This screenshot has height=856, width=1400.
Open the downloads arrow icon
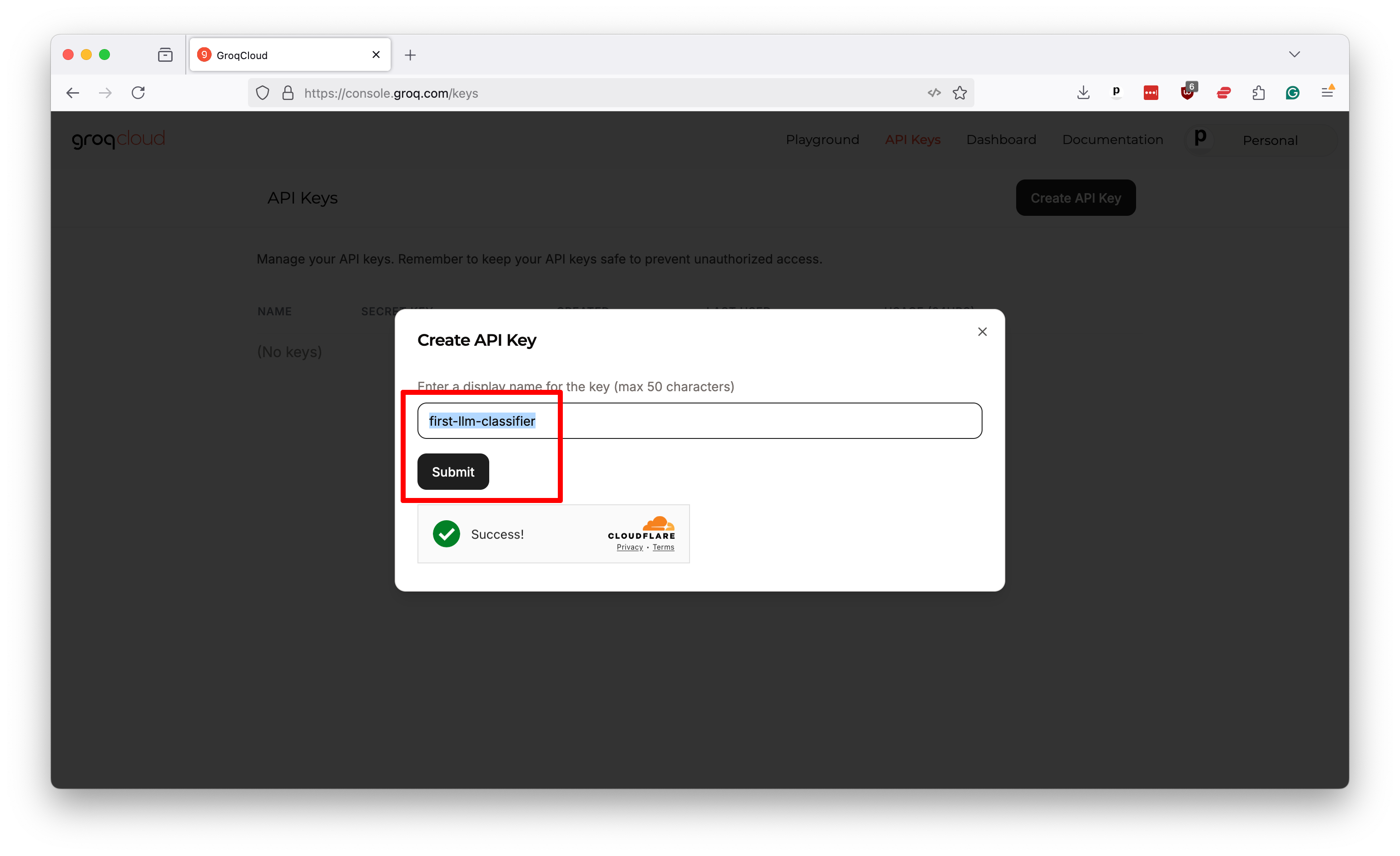click(1083, 93)
